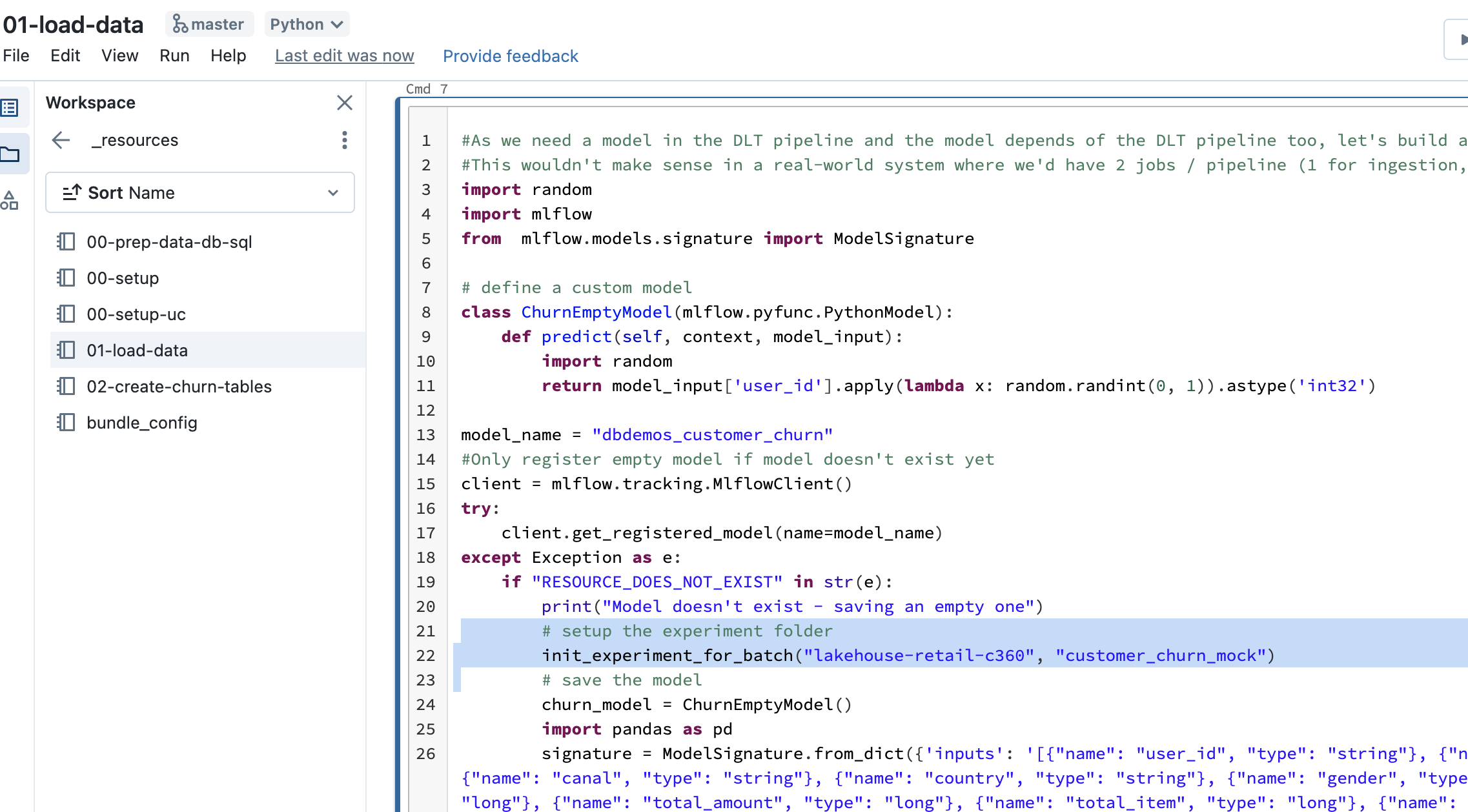This screenshot has height=812, width=1468.
Task: Open the File menu
Action: click(16, 56)
